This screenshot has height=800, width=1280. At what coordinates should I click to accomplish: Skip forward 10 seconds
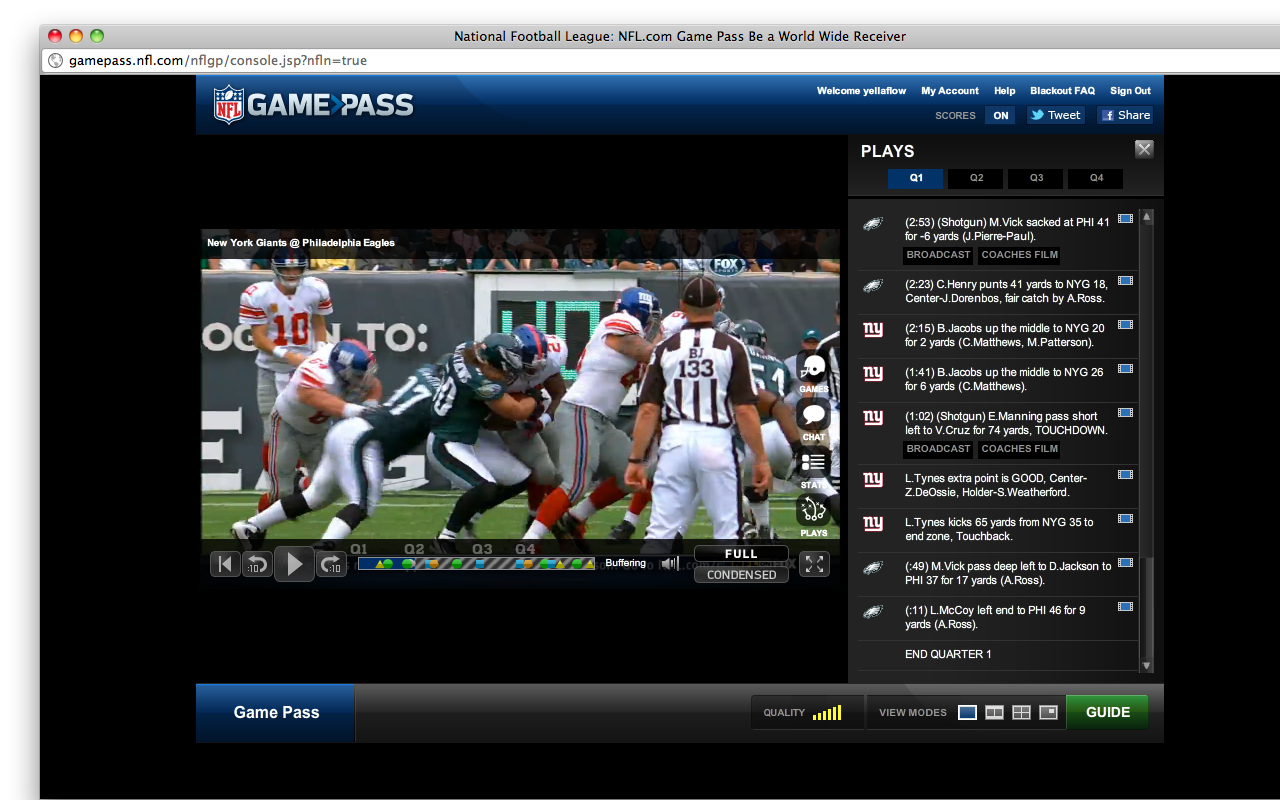[x=332, y=564]
